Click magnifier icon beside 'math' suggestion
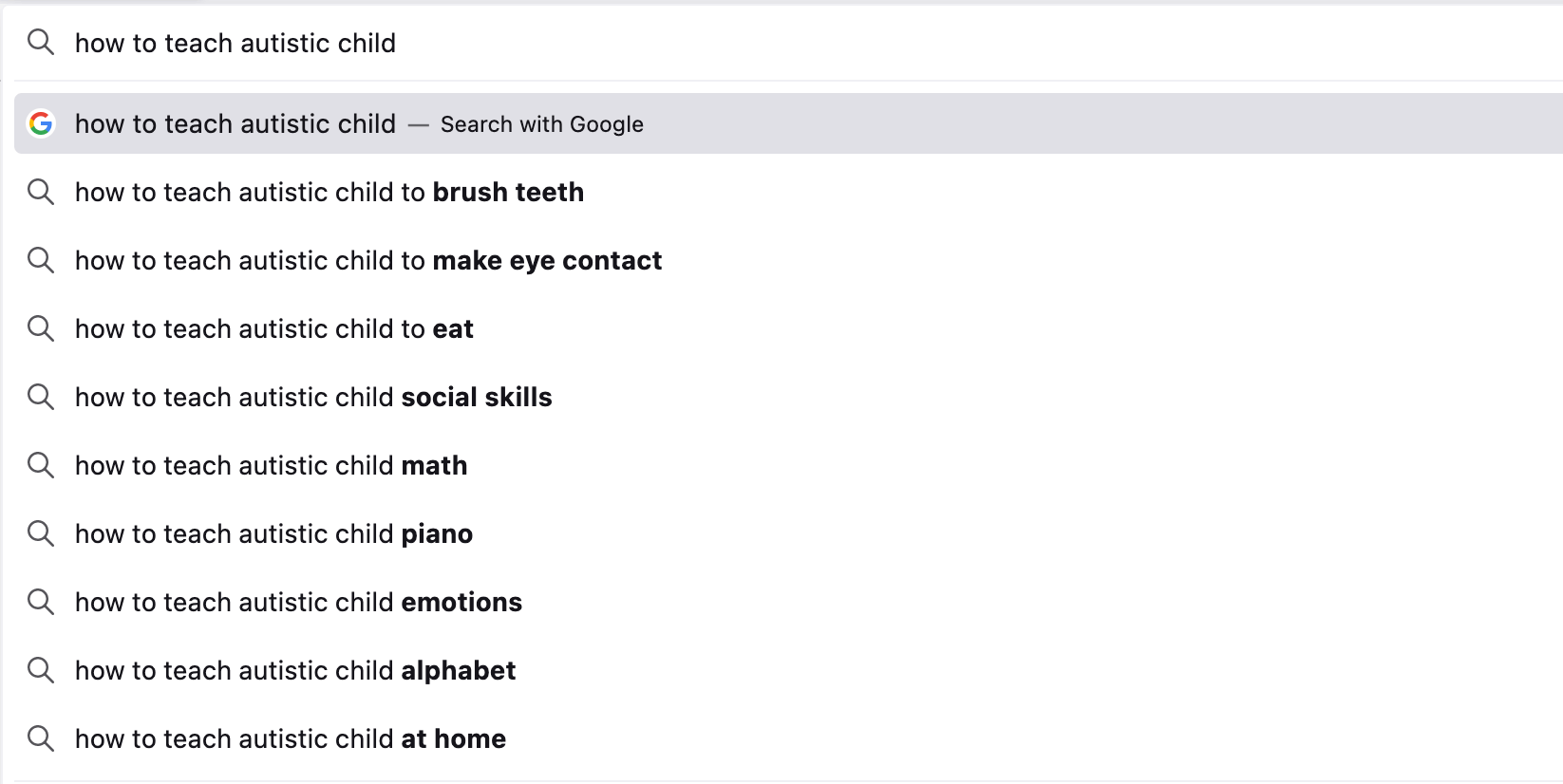1563x784 pixels. 41,465
